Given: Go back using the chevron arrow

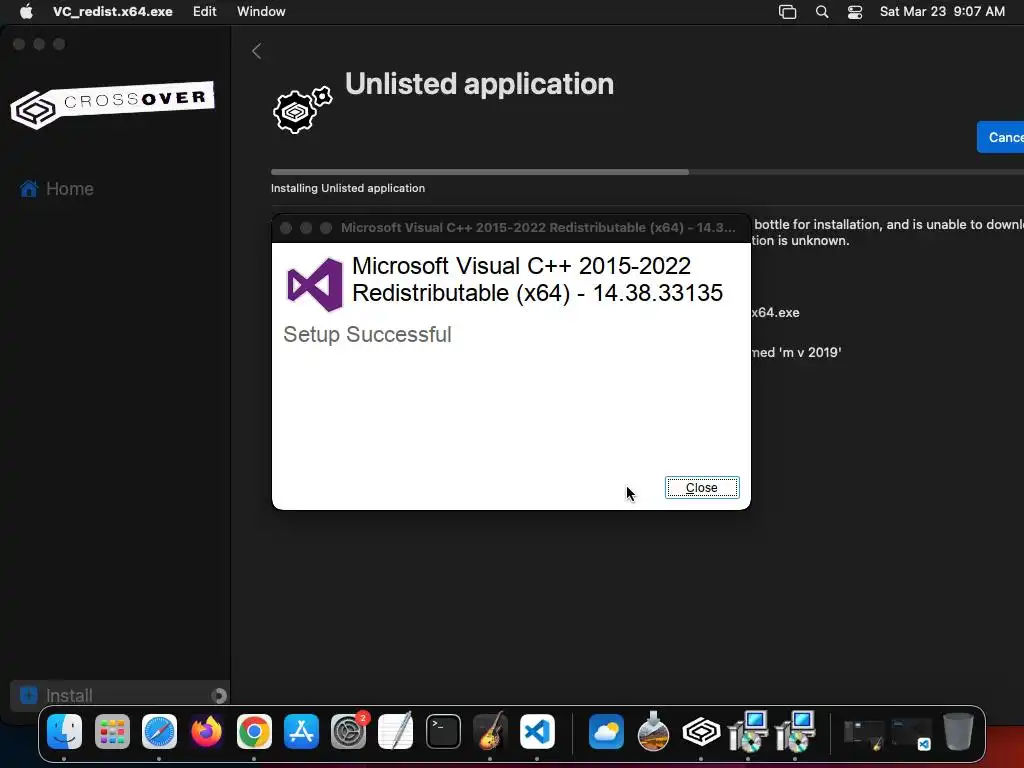Looking at the screenshot, I should coord(257,51).
